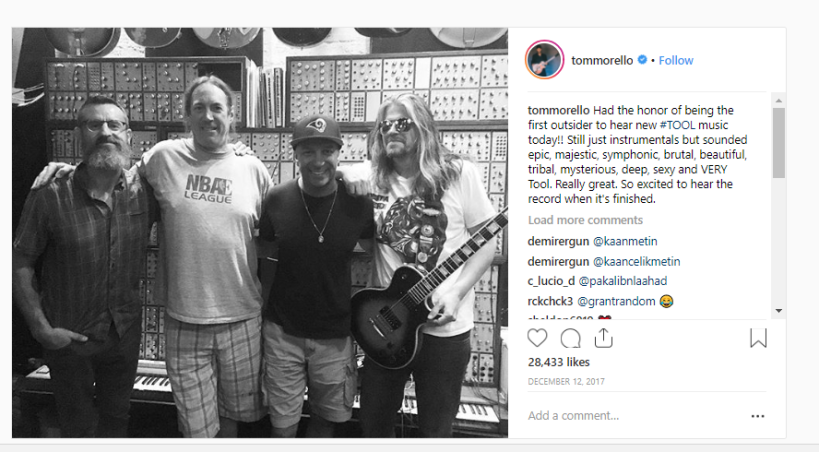
Task: Open mention @kaancelikmetin
Action: point(636,261)
